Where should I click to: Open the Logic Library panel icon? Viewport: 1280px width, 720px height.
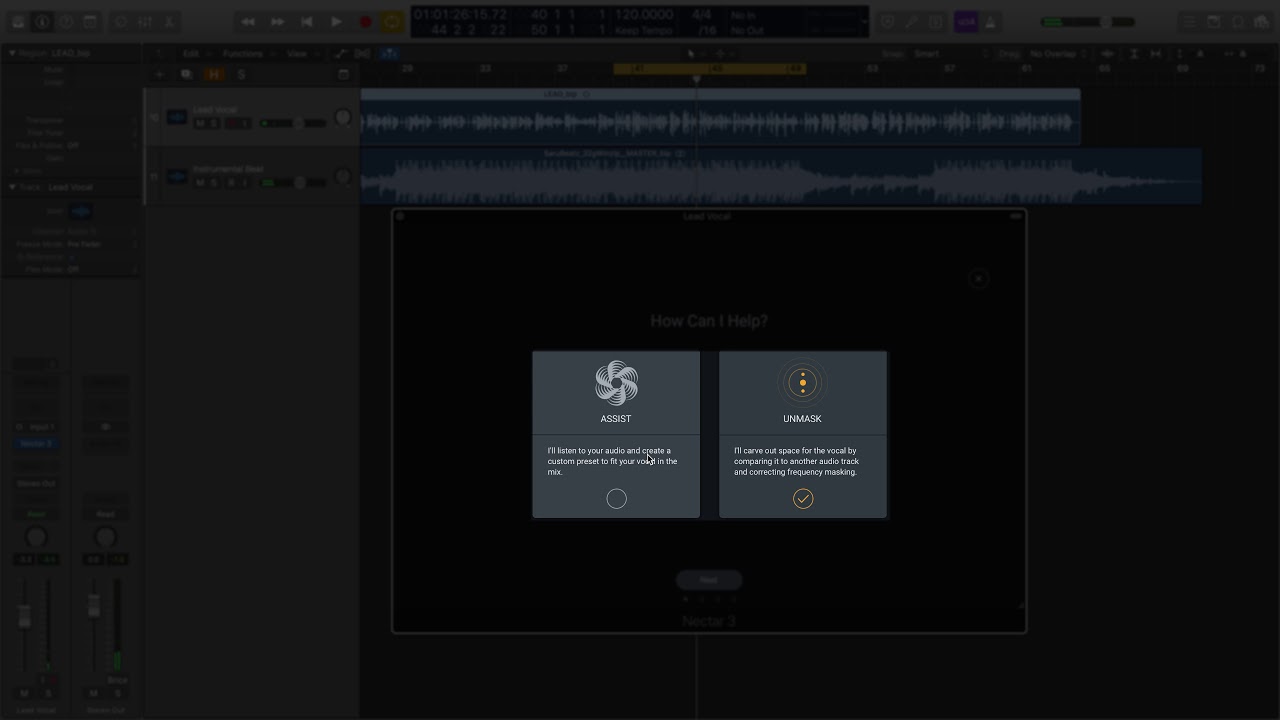(18, 22)
